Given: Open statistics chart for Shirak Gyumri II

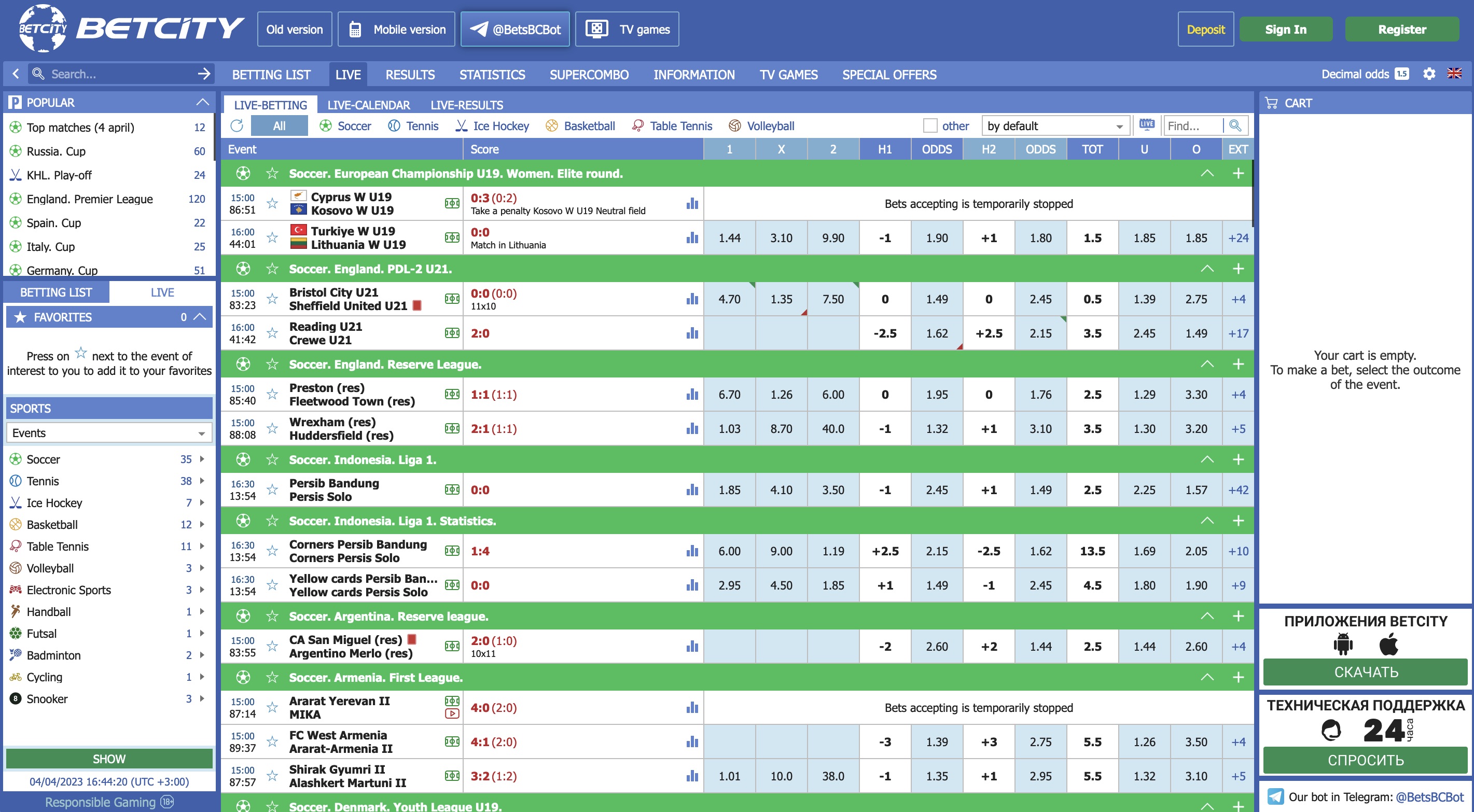Looking at the screenshot, I should [692, 775].
